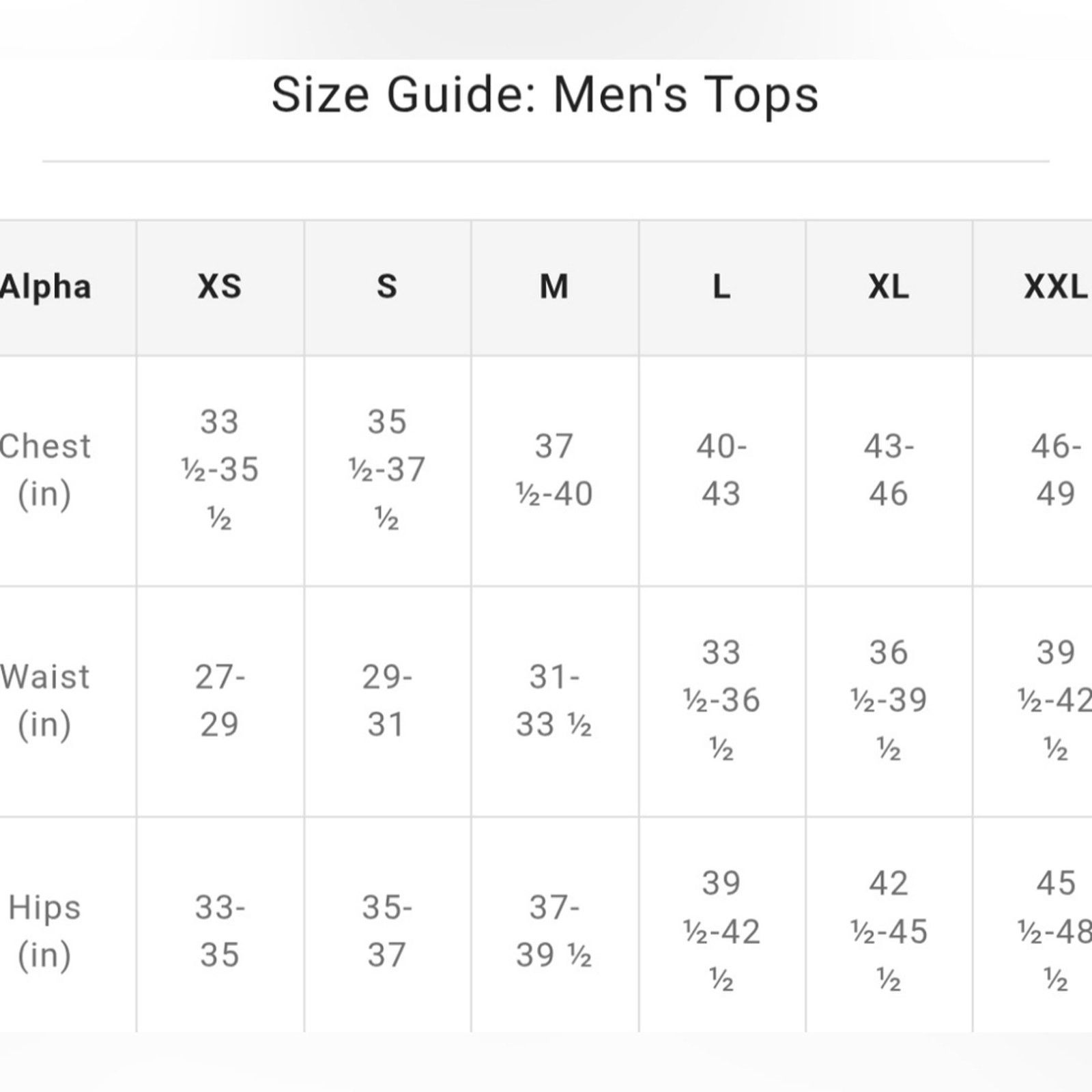1092x1092 pixels.
Task: Click the L chest 40-43 cell
Action: coord(721,470)
